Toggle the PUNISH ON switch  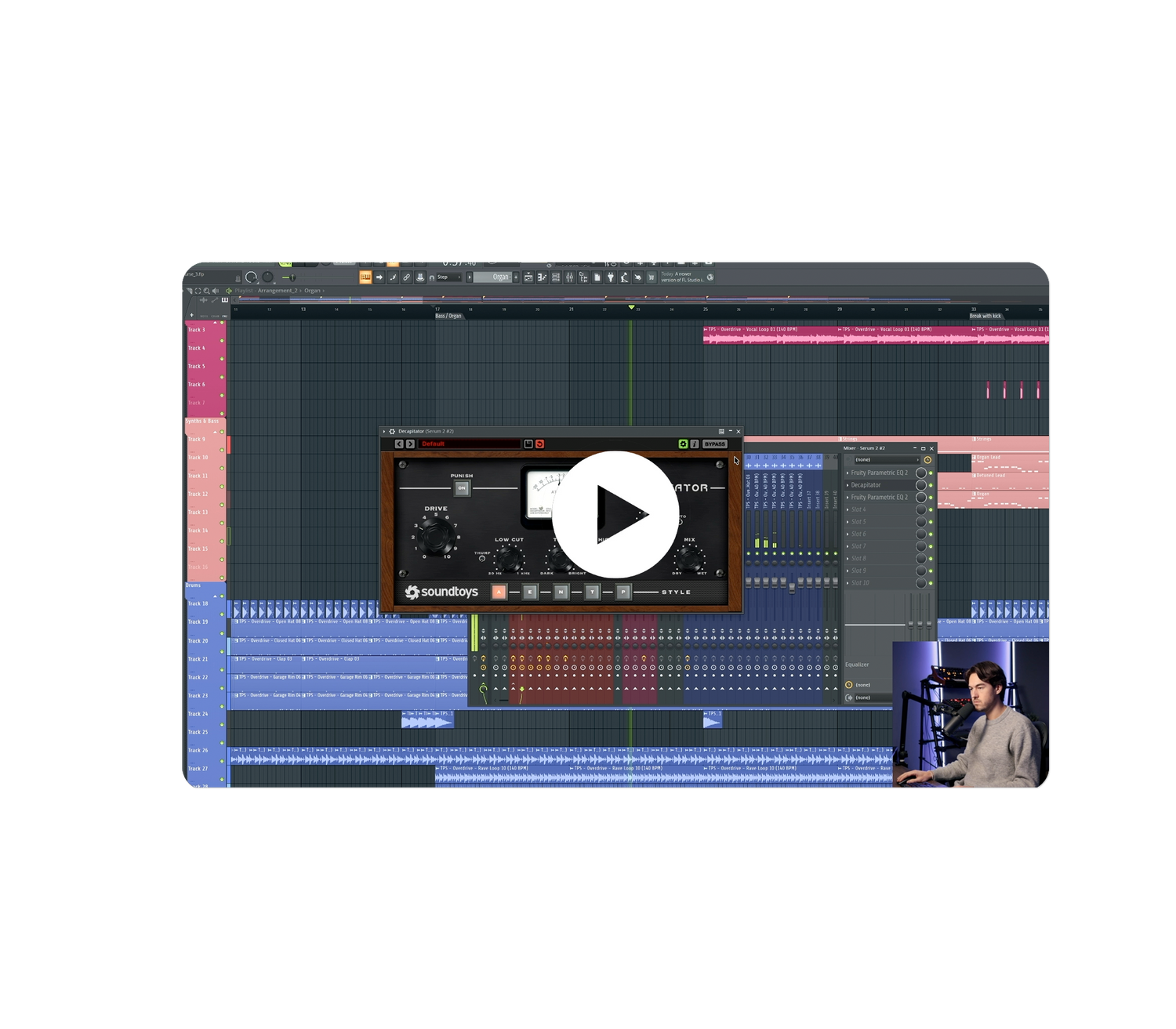(x=462, y=488)
